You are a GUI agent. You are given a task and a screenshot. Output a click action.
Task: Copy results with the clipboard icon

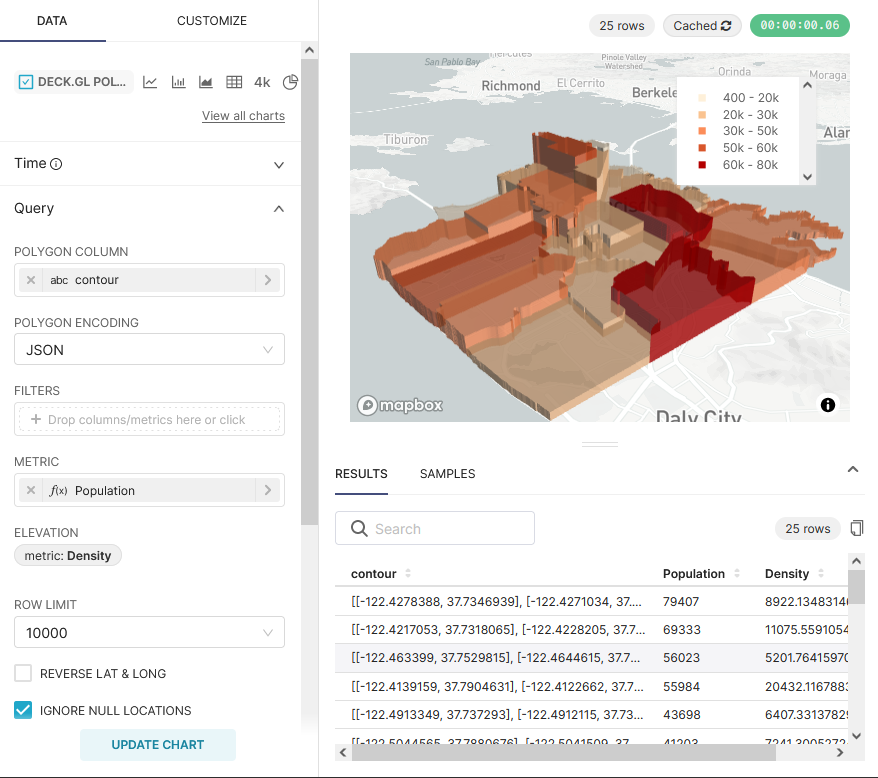point(856,528)
